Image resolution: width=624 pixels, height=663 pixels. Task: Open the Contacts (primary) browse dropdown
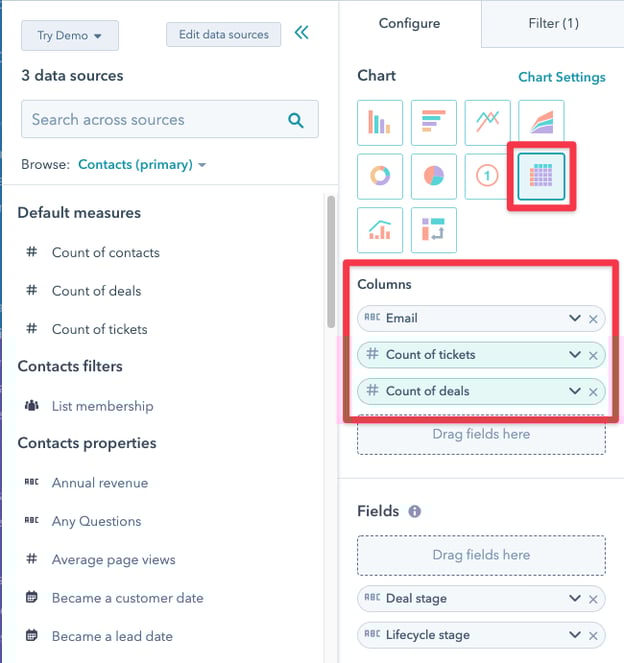142,164
